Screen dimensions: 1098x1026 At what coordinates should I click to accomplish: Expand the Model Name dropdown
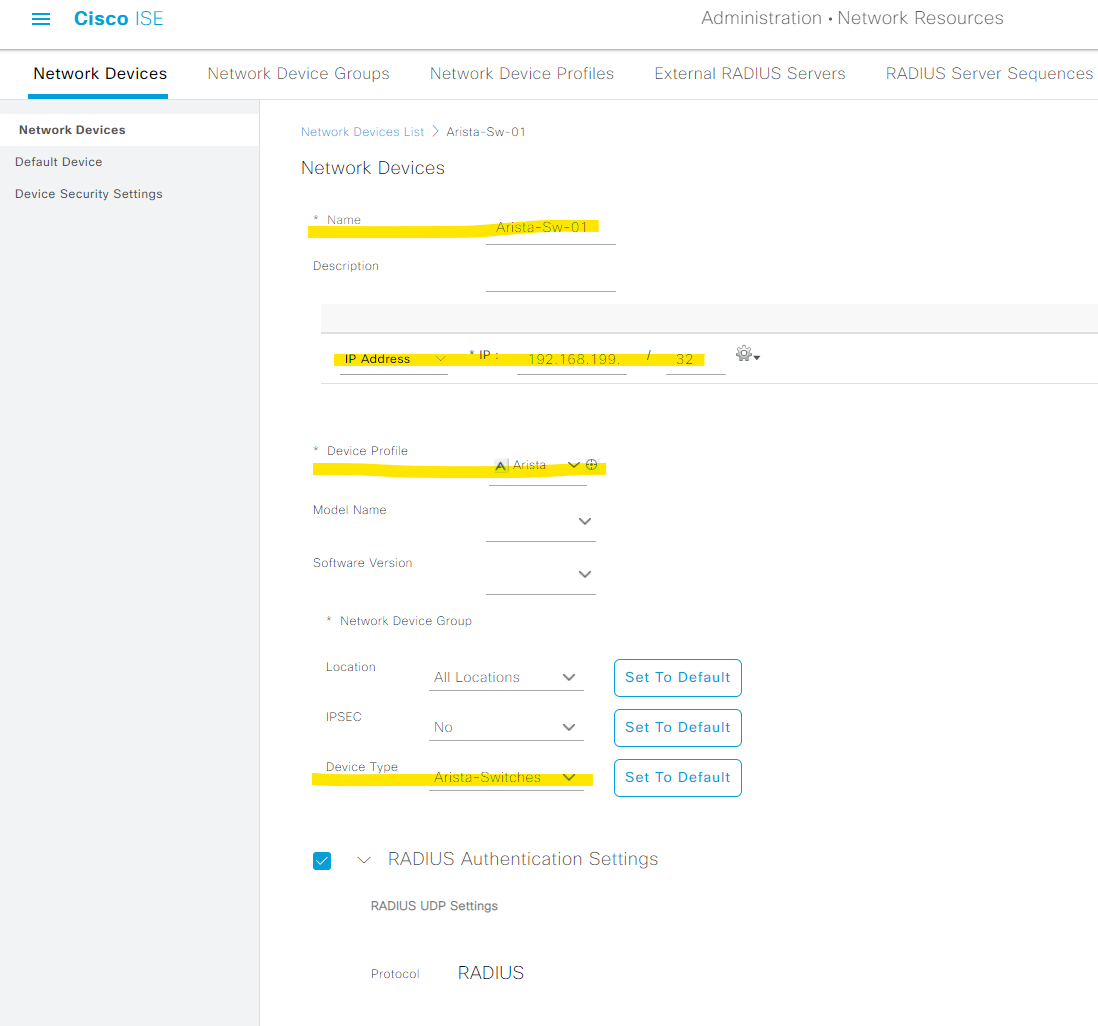click(541, 522)
